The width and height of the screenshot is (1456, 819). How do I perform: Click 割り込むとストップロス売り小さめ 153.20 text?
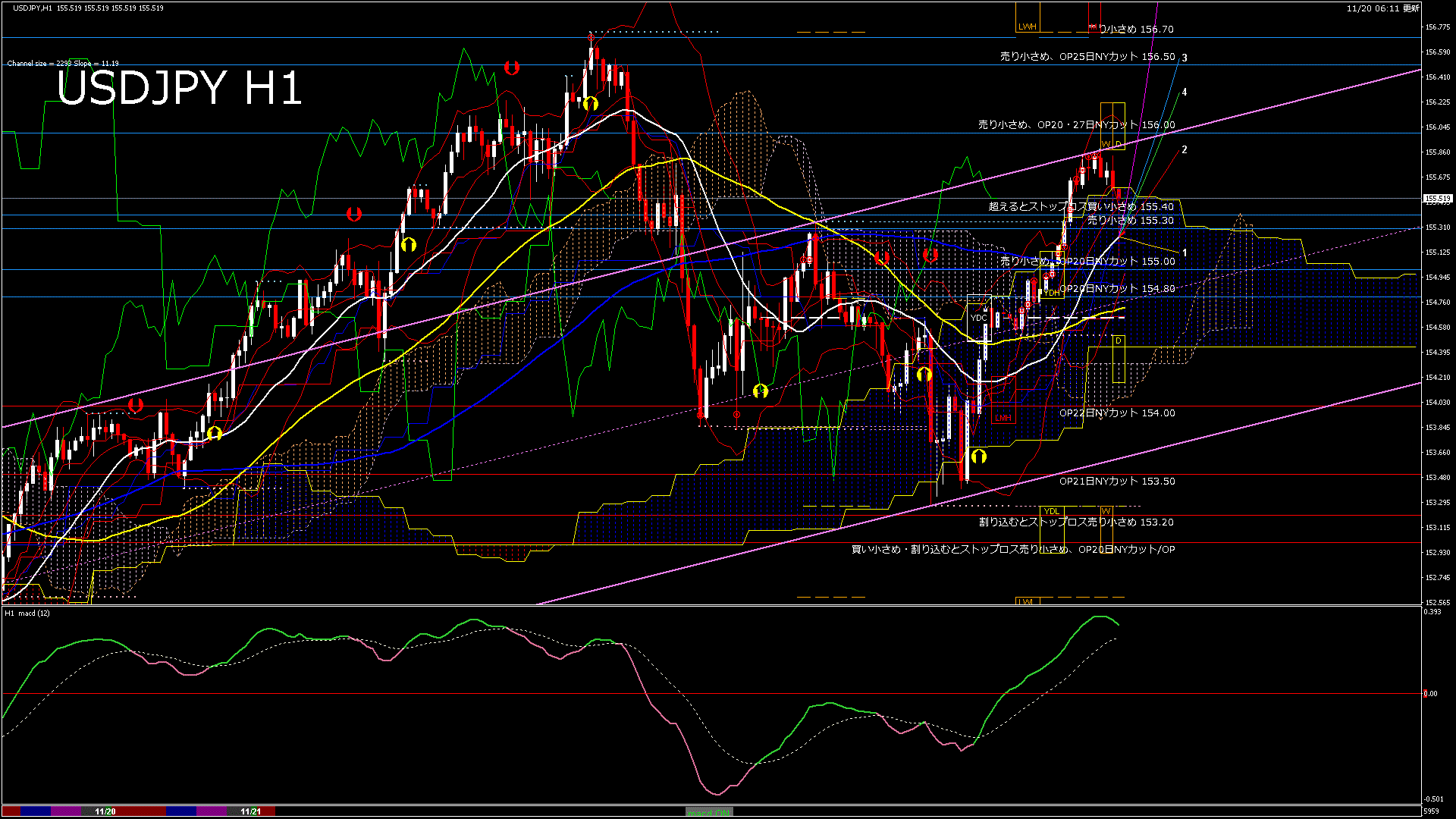coord(1075,522)
